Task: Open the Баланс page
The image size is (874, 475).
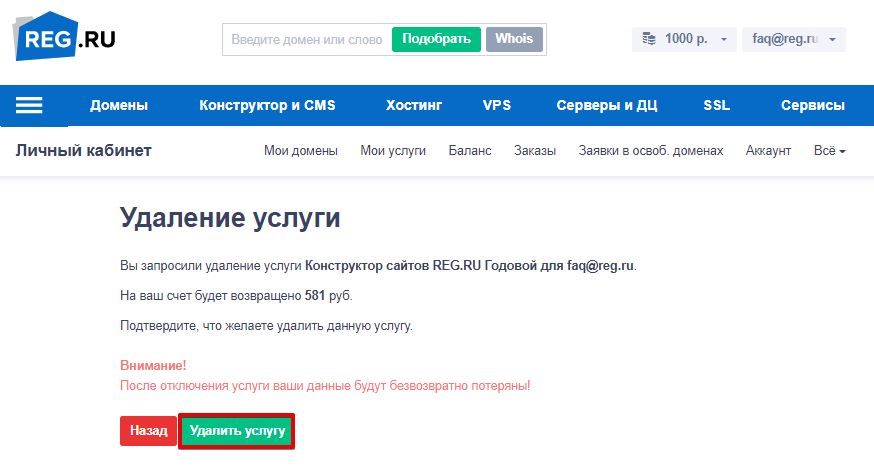Action: click(x=470, y=151)
